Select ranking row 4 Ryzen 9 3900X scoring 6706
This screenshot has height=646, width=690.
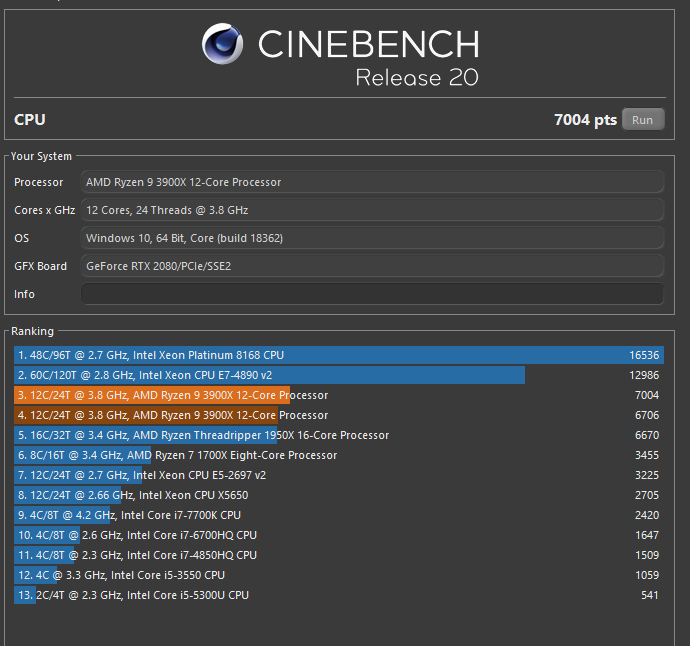pyautogui.click(x=339, y=415)
